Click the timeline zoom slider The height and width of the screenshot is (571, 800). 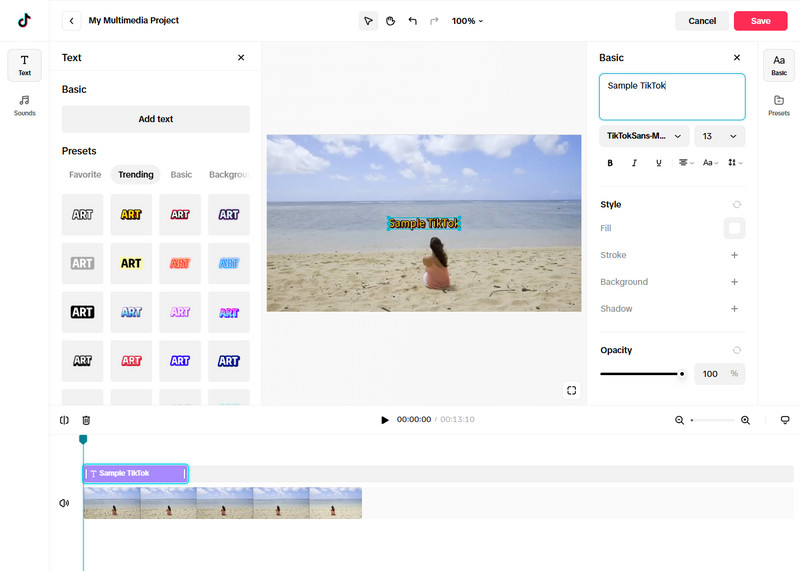click(x=712, y=420)
